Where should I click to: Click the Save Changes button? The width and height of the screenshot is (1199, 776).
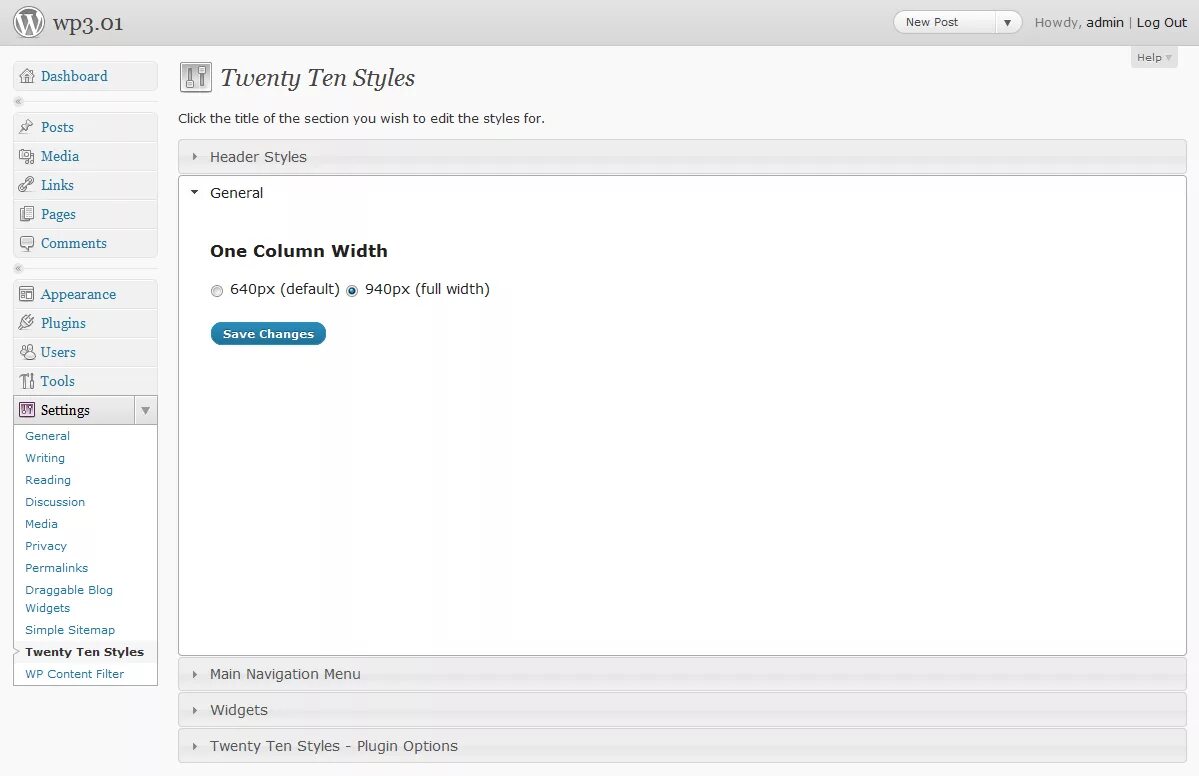[x=268, y=333]
